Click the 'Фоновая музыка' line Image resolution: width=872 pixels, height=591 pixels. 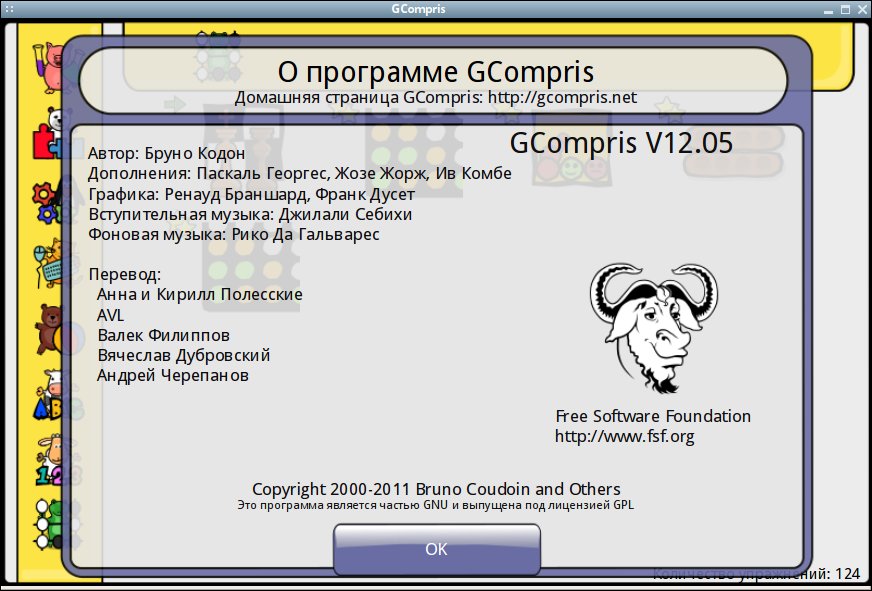(234, 234)
